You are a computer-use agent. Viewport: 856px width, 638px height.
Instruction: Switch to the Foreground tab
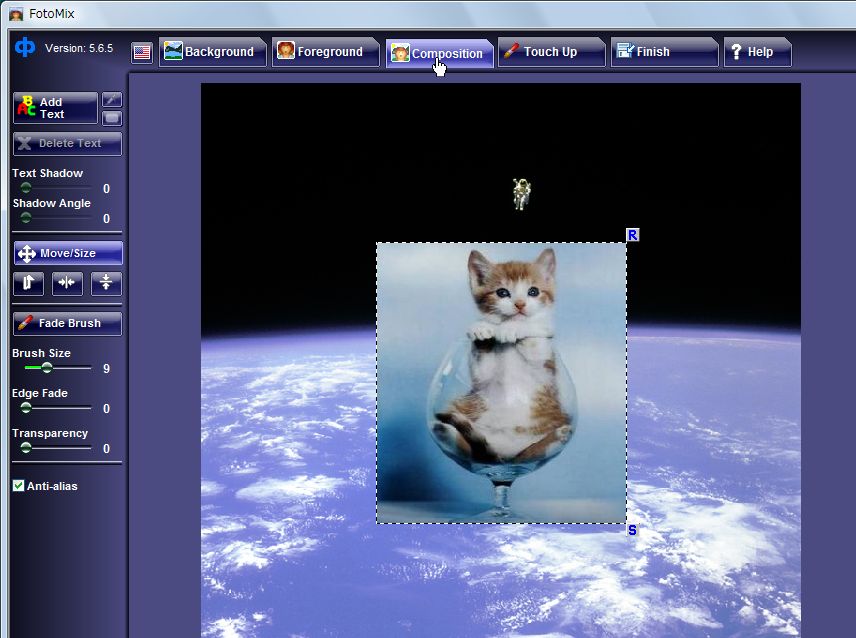click(325, 52)
